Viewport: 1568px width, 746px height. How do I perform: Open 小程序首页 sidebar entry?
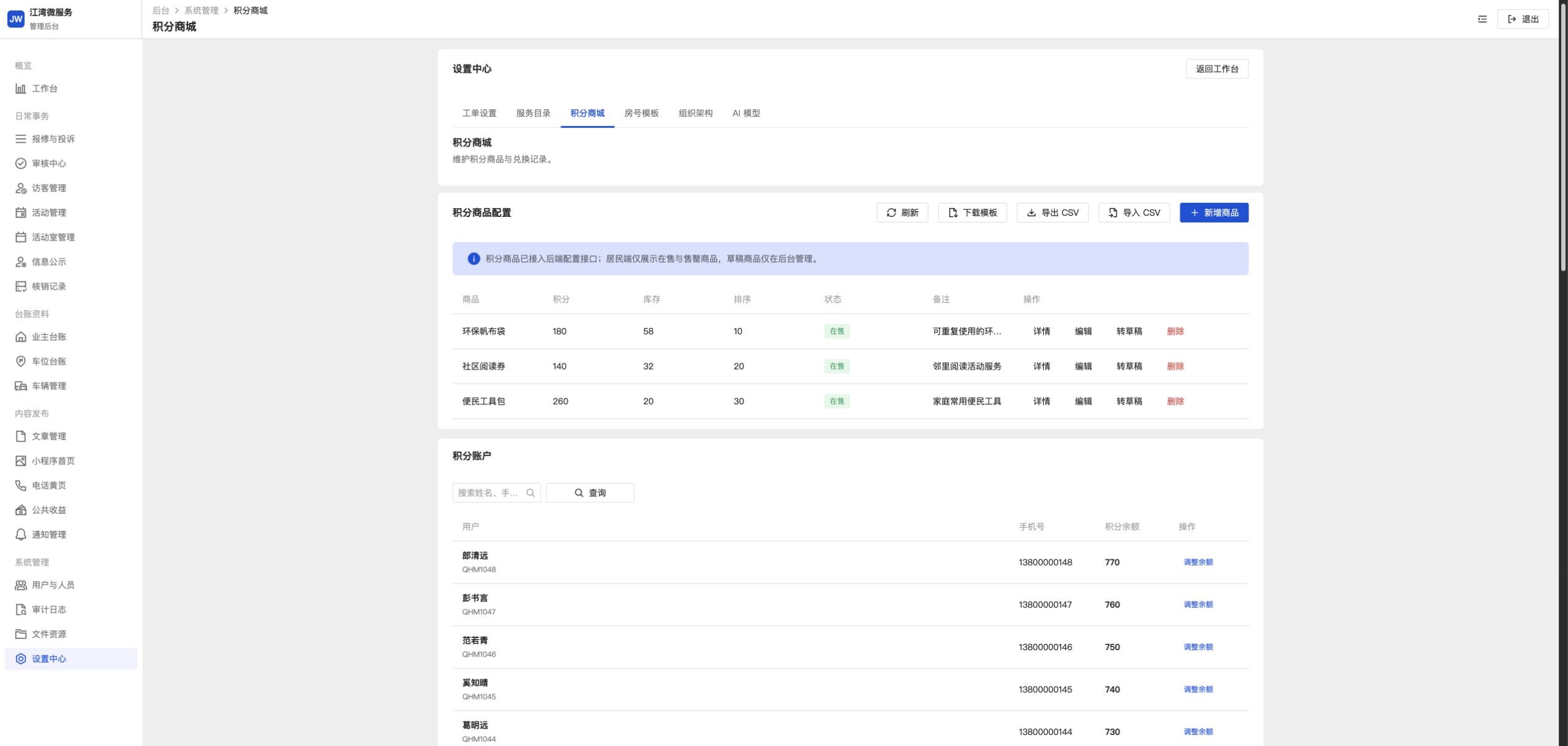pos(71,461)
